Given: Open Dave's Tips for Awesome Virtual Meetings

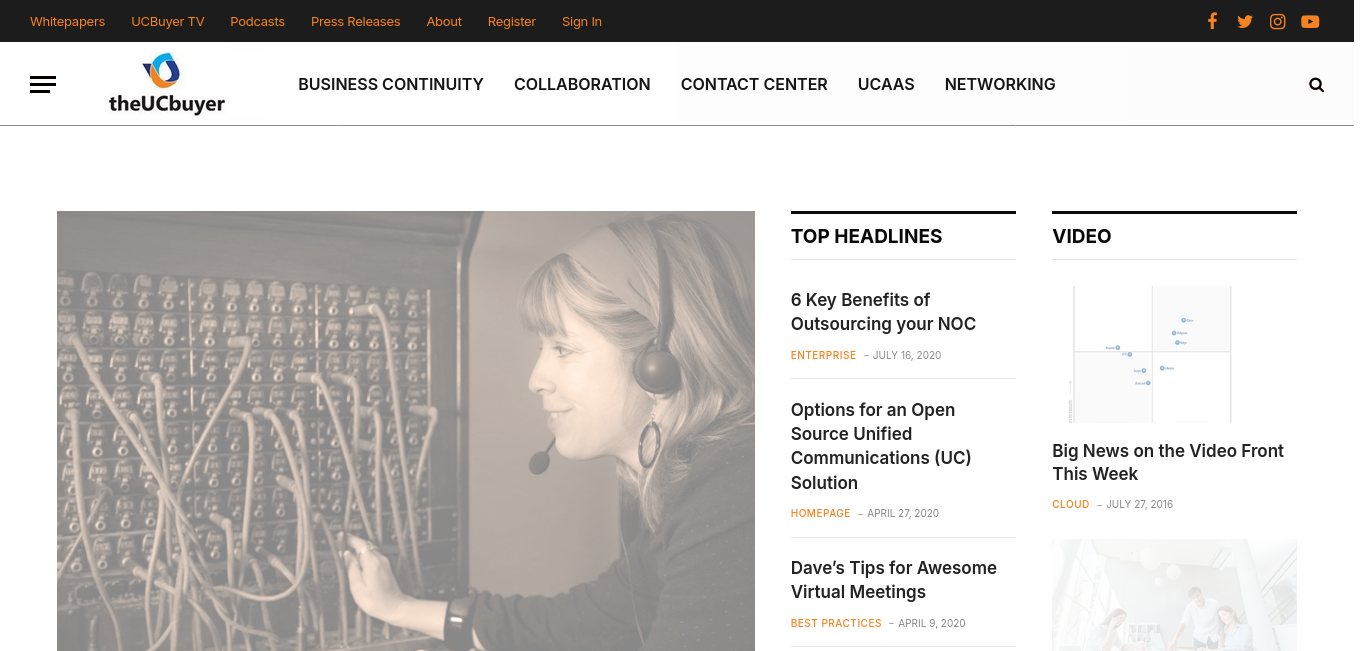Looking at the screenshot, I should click(894, 580).
